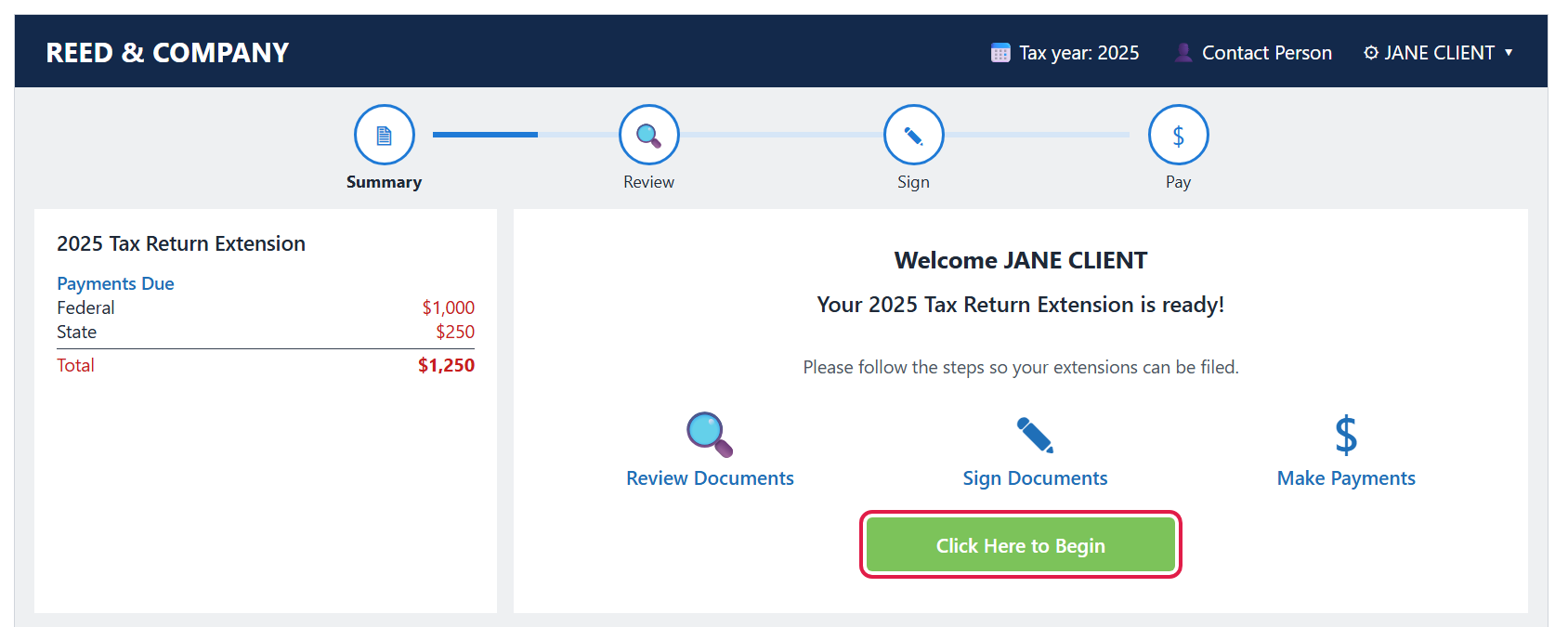Click the Summary step document icon
1568x627 pixels.
[x=384, y=135]
